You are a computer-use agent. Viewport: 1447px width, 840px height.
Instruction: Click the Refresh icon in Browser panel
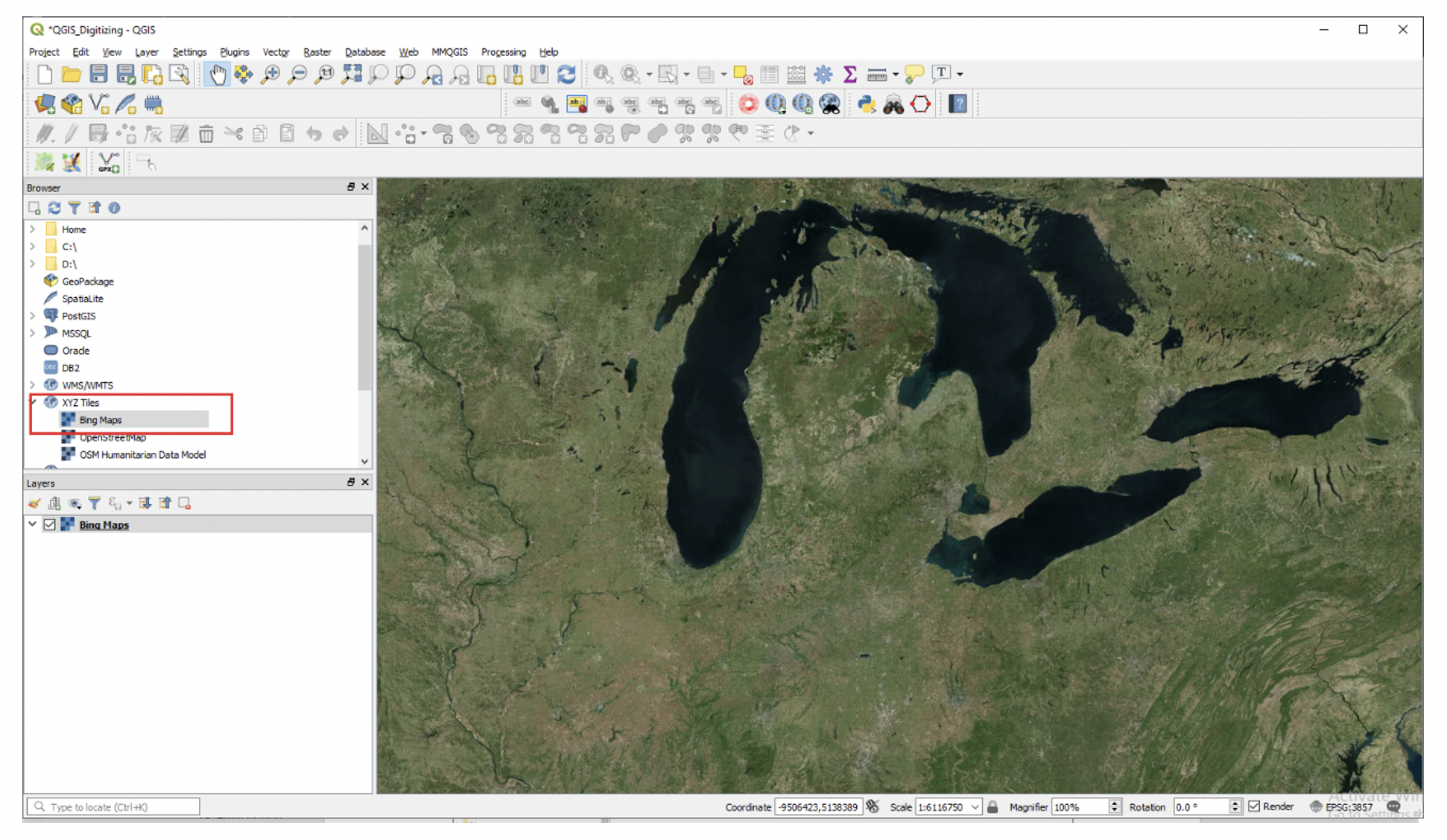tap(54, 208)
